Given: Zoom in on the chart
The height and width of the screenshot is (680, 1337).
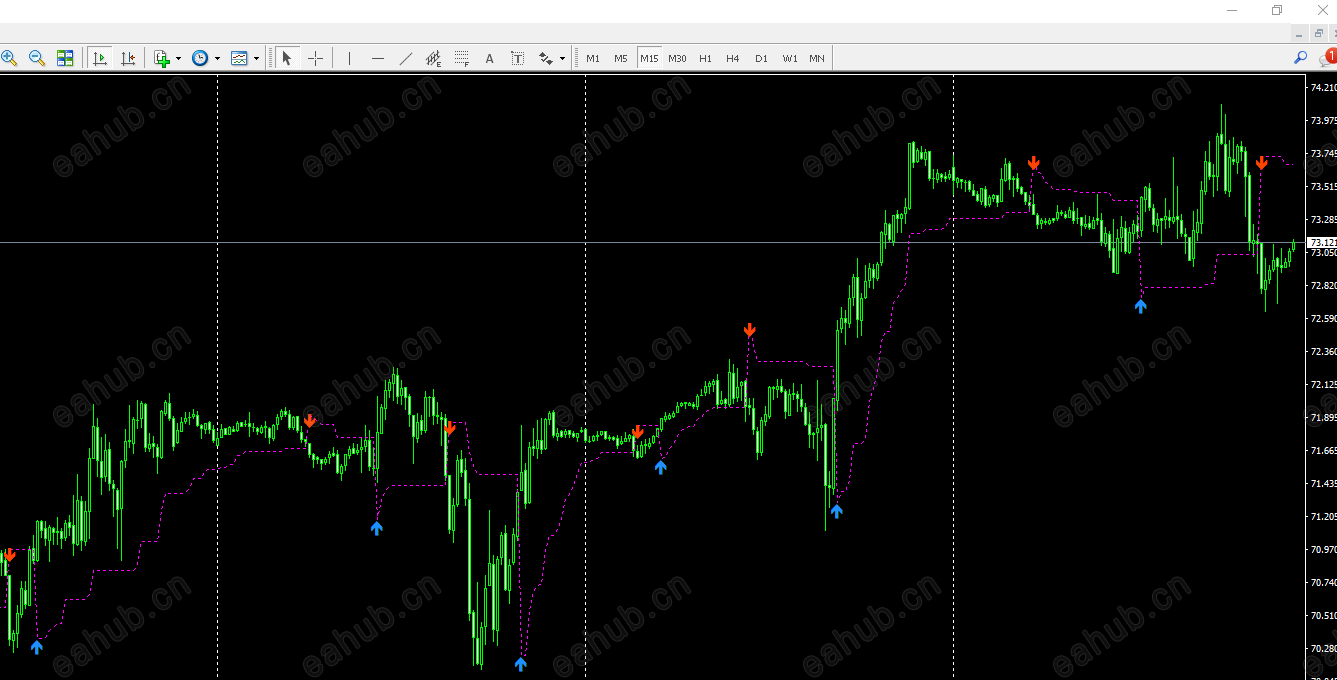Looking at the screenshot, I should pos(9,58).
